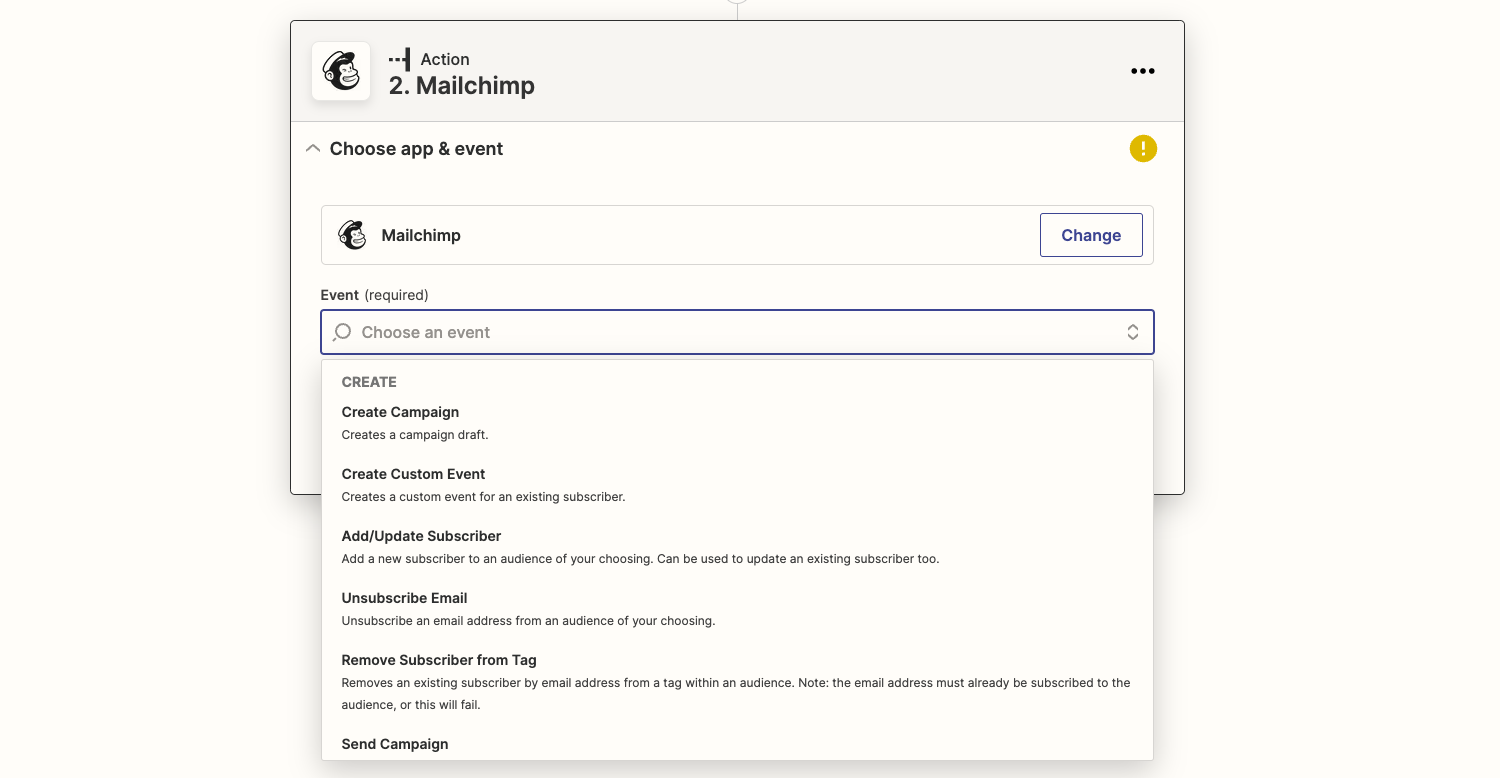
Task: Pick the Add/Update Subscriber event
Action: pos(421,536)
